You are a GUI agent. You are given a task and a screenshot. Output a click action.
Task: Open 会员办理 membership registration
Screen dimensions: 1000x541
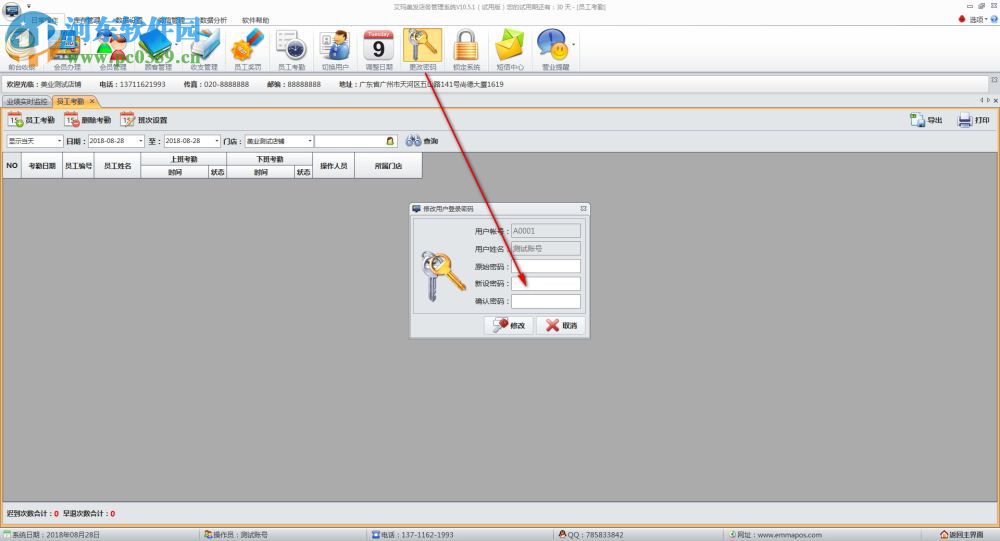pyautogui.click(x=67, y=50)
